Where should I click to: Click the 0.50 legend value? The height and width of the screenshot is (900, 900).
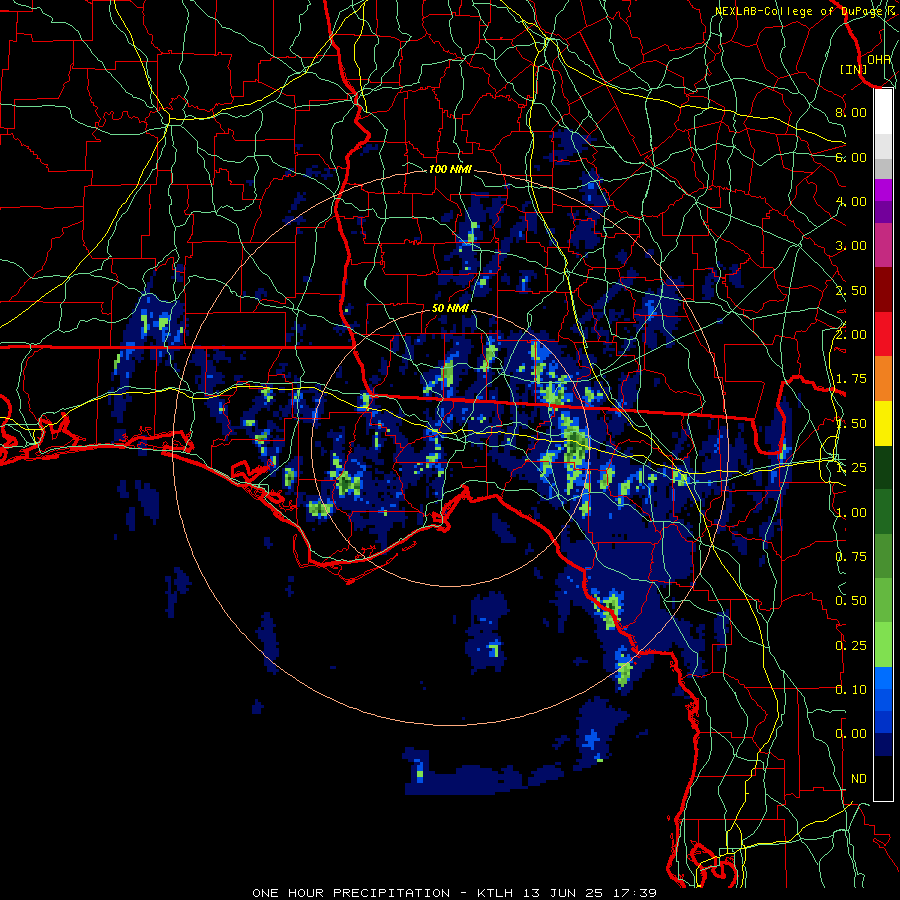pos(851,601)
